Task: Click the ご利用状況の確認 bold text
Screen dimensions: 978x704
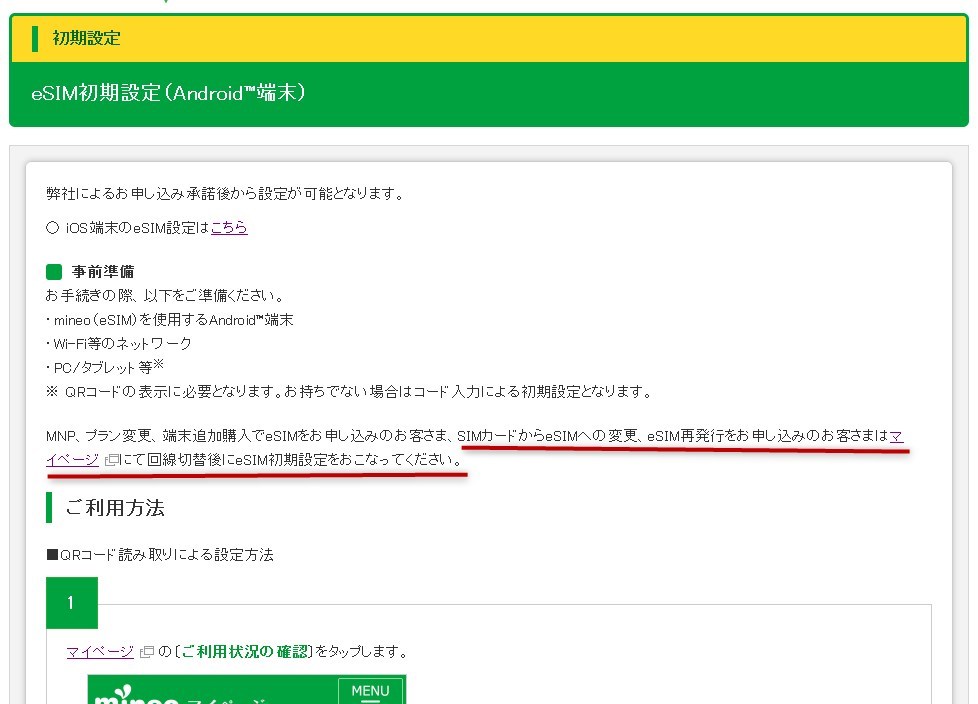Action: click(x=244, y=652)
